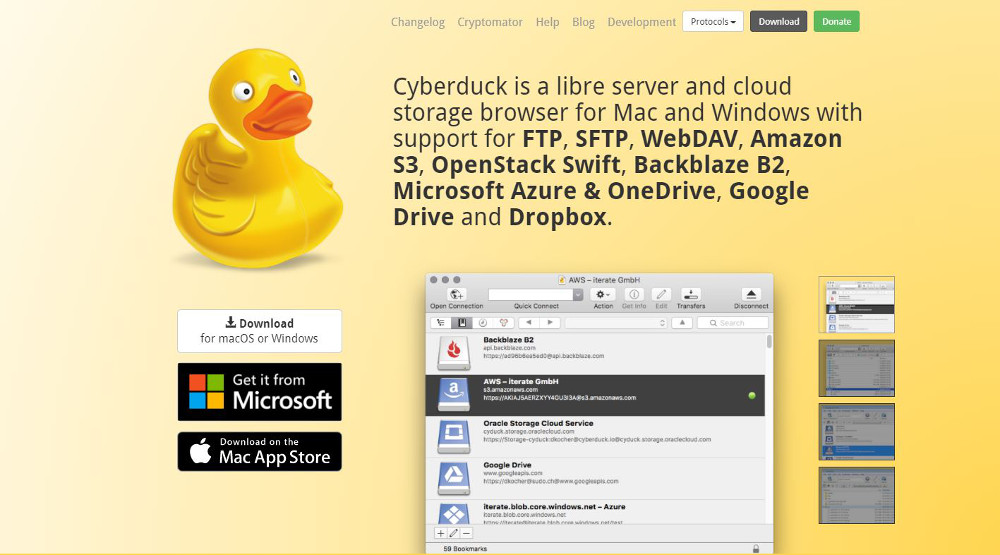
Task: Click the "s3.amazonaws.com" hostname text
Action: point(510,389)
